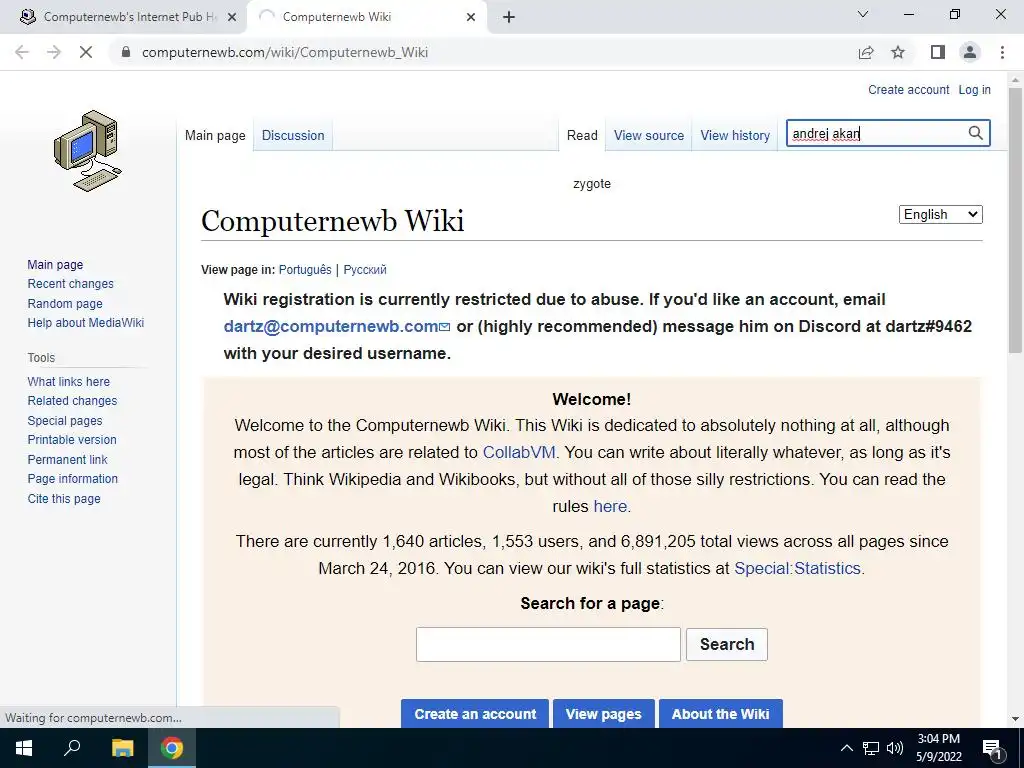Open the notification center

point(992,748)
